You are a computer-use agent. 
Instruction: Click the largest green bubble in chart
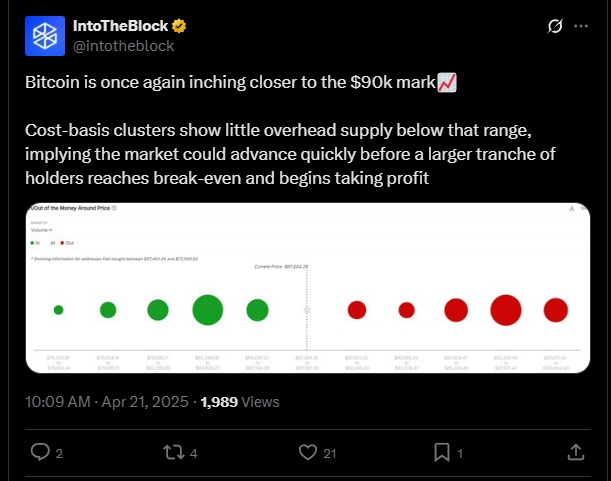tap(208, 310)
